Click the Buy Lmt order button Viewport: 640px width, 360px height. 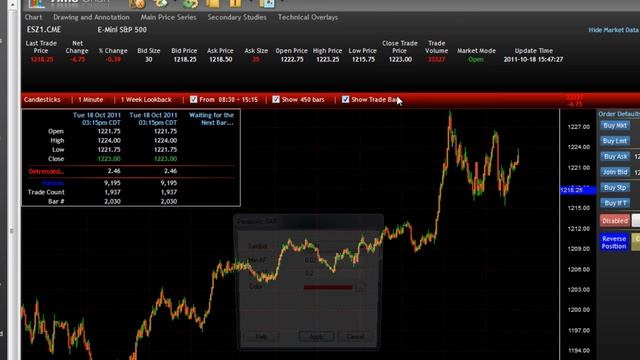(x=615, y=141)
